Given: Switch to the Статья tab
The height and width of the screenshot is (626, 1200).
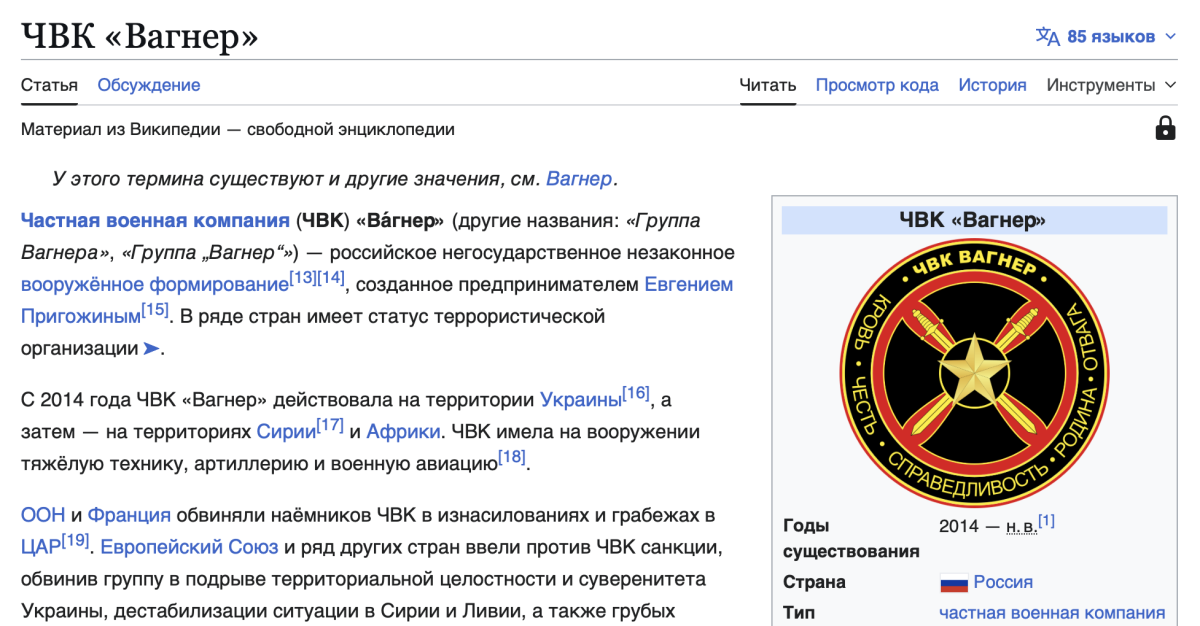Looking at the screenshot, I should pos(49,85).
